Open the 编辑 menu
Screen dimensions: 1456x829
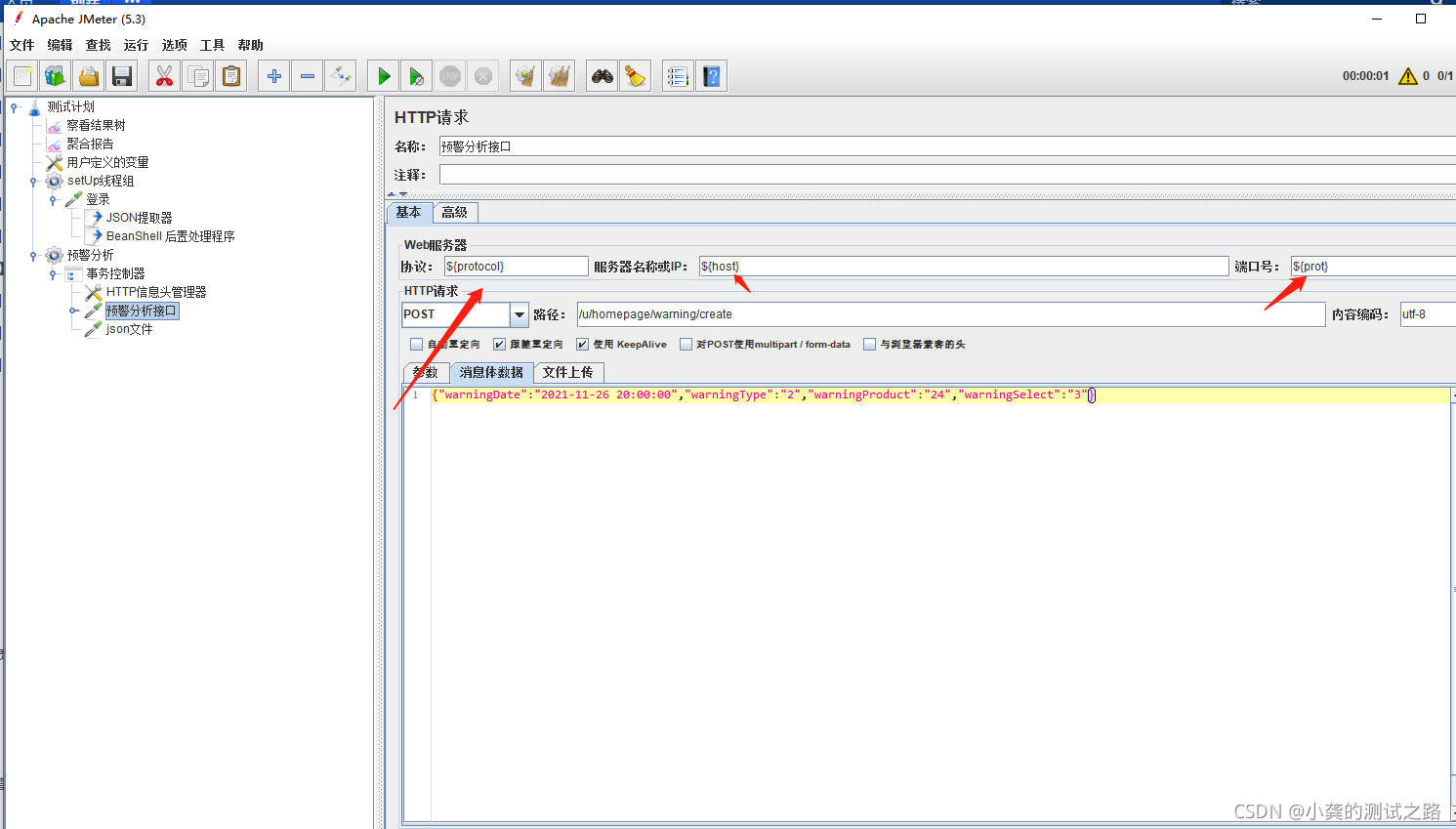(61, 45)
